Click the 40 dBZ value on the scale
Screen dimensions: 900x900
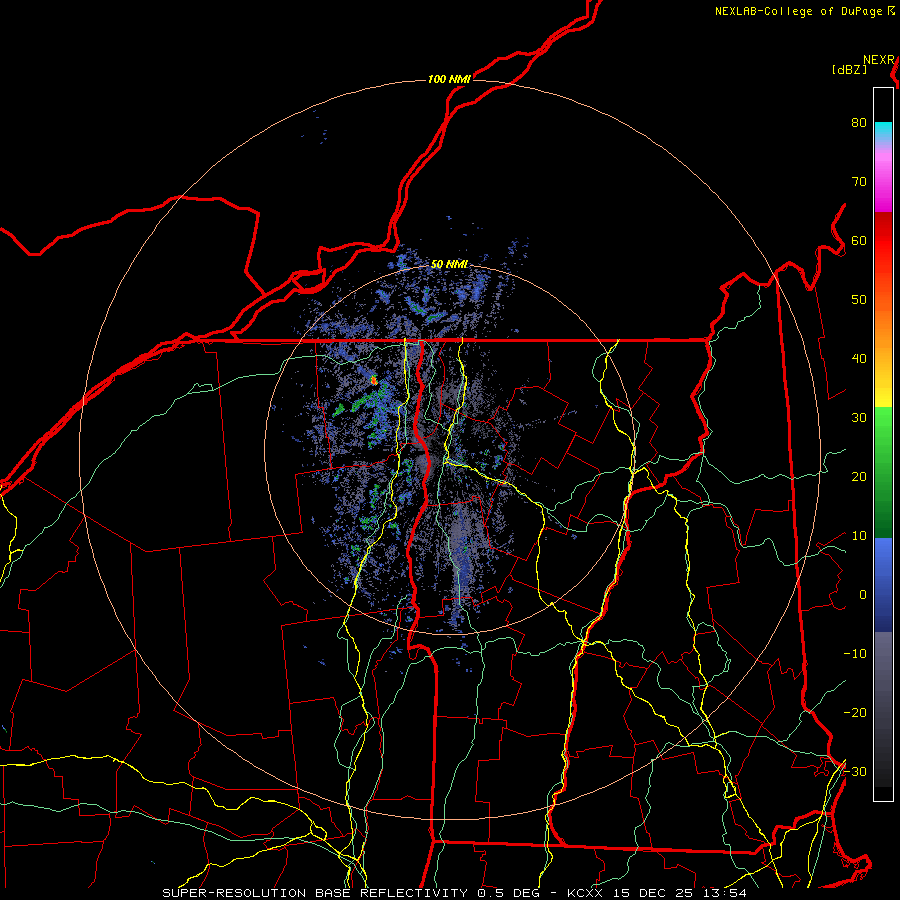click(859, 359)
